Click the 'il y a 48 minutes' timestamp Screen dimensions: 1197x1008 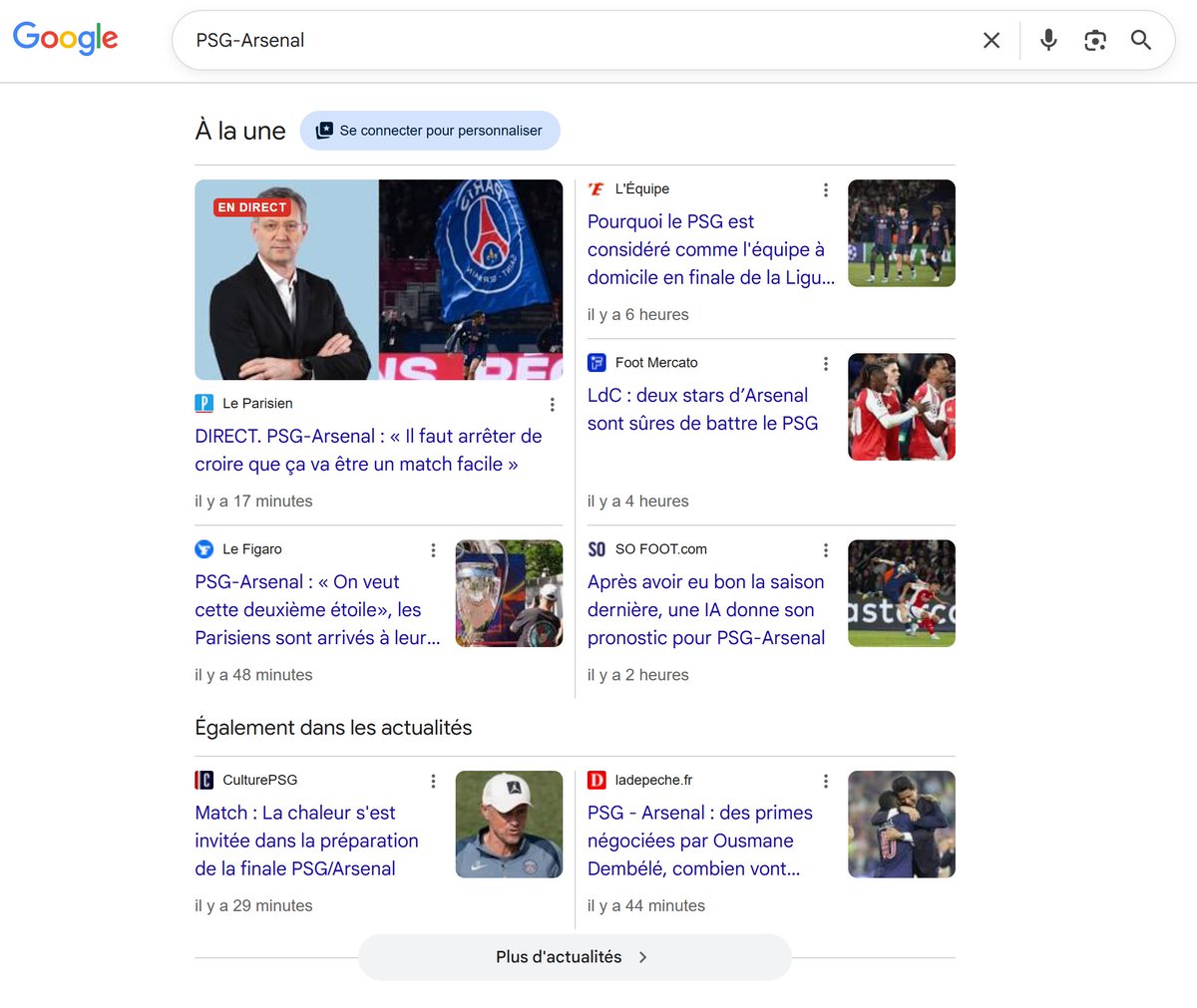[253, 675]
